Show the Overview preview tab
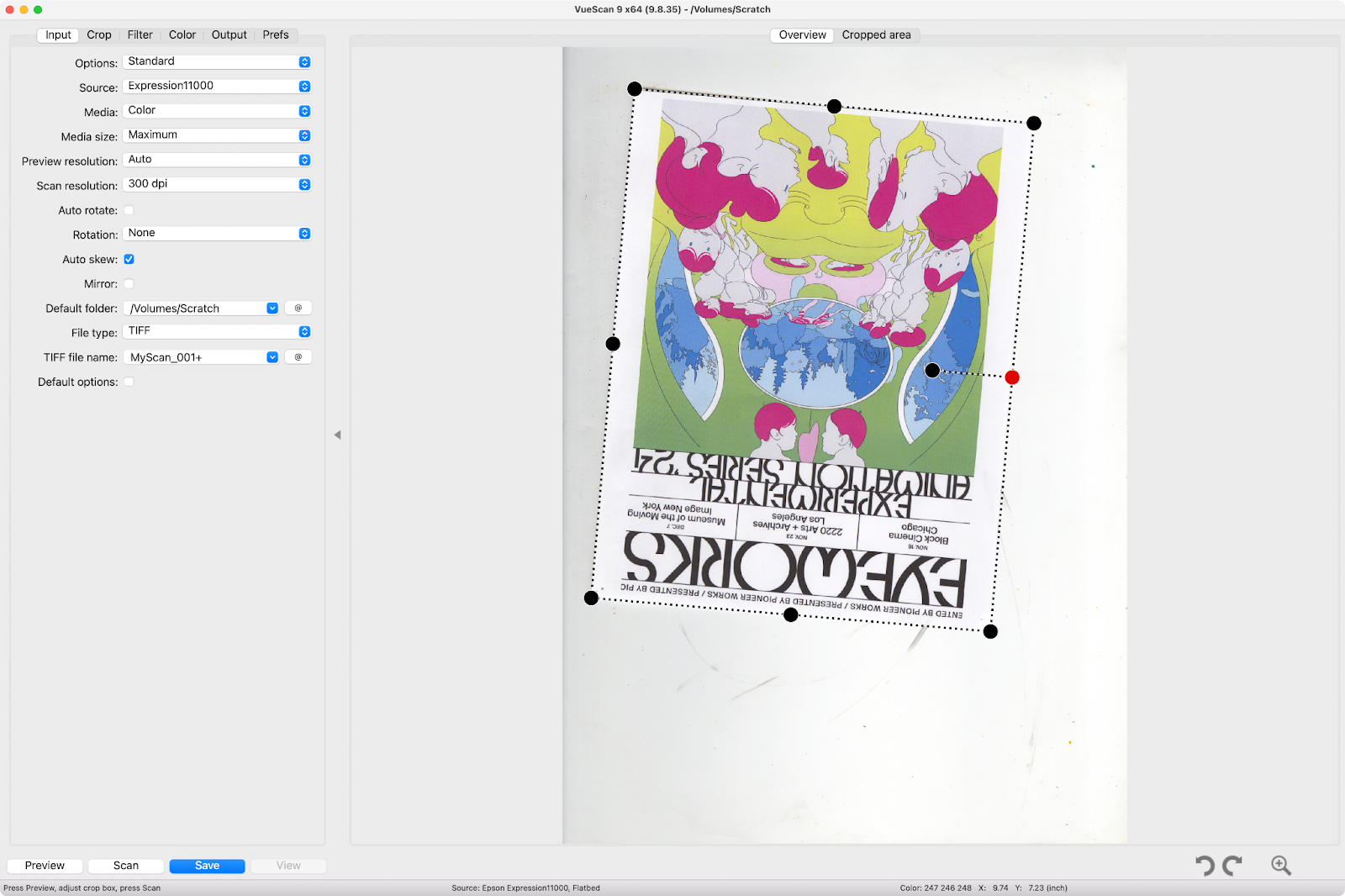 click(x=802, y=35)
